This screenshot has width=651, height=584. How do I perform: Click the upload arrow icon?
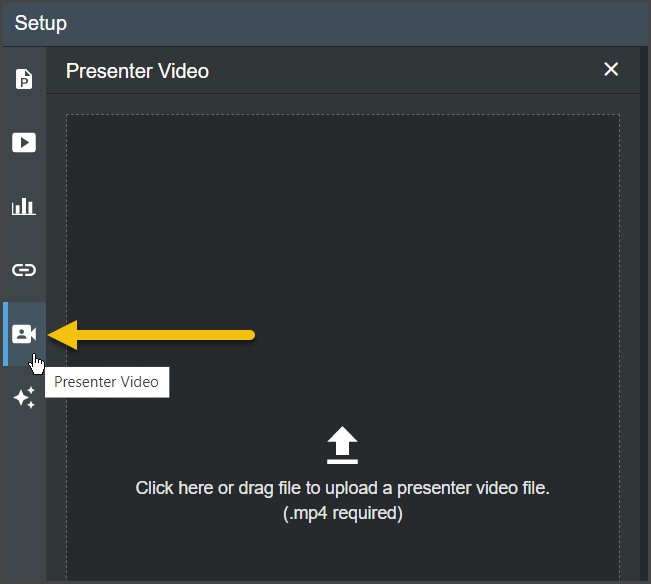point(342,445)
